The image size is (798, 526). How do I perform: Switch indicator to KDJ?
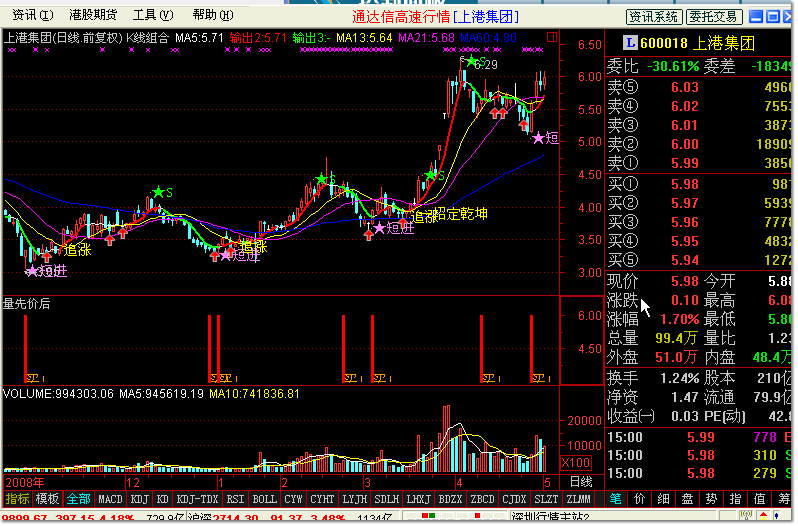click(x=139, y=499)
